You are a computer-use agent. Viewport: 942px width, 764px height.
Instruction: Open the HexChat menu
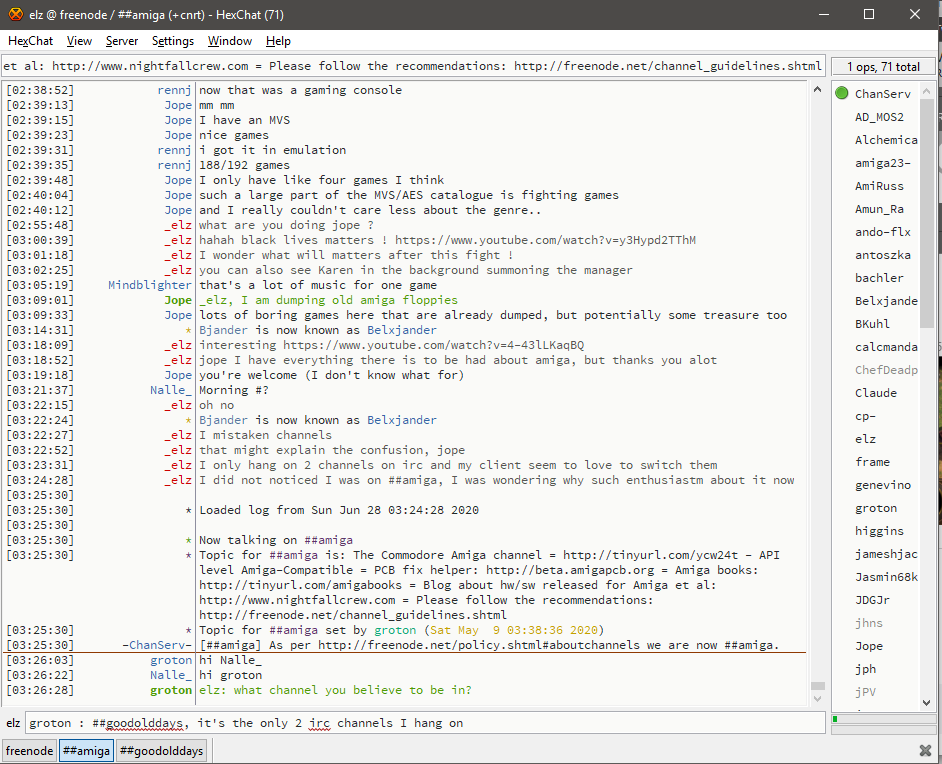[x=31, y=41]
